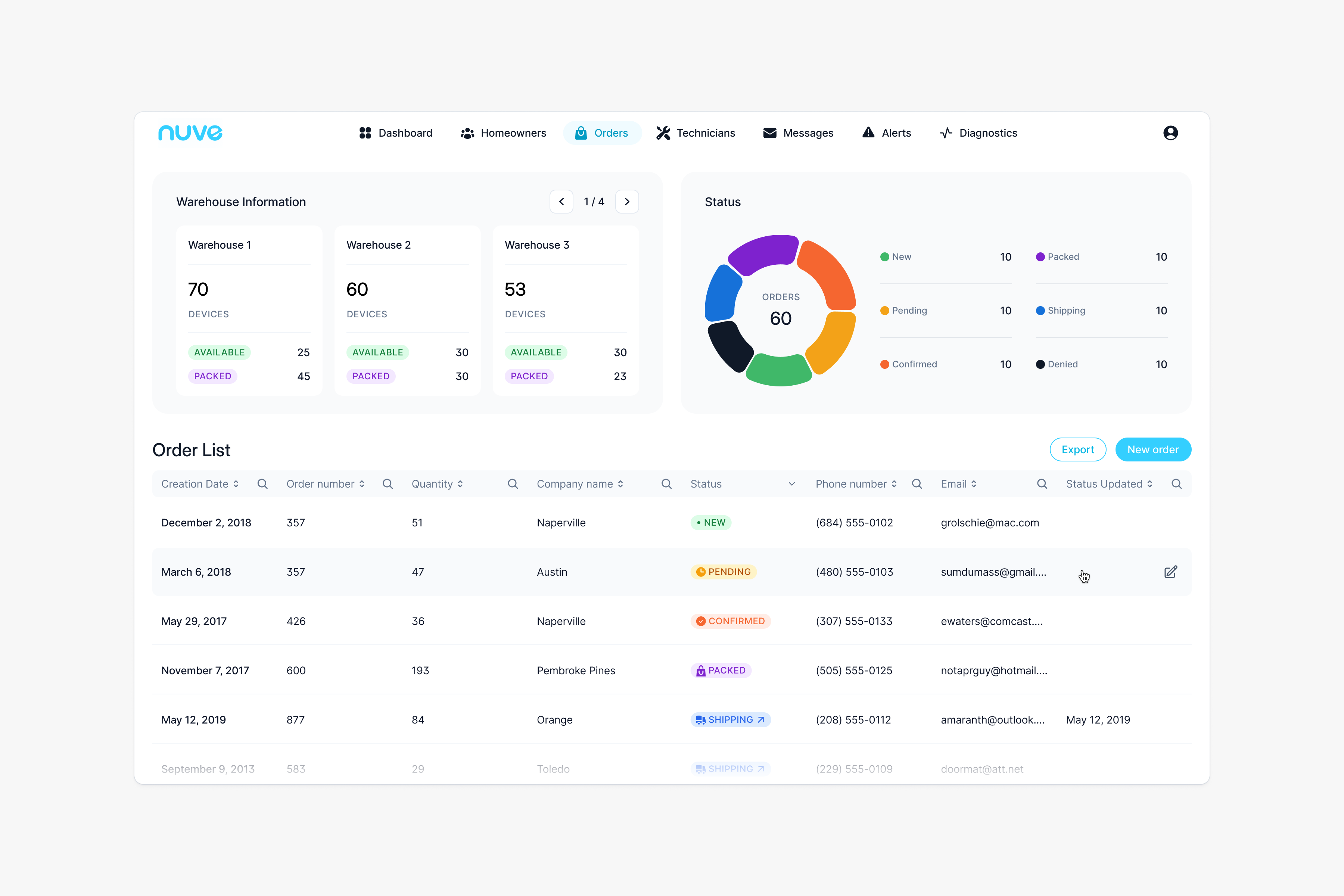Toggle sort on Creation Date header
The height and width of the screenshot is (896, 1344).
click(x=236, y=484)
